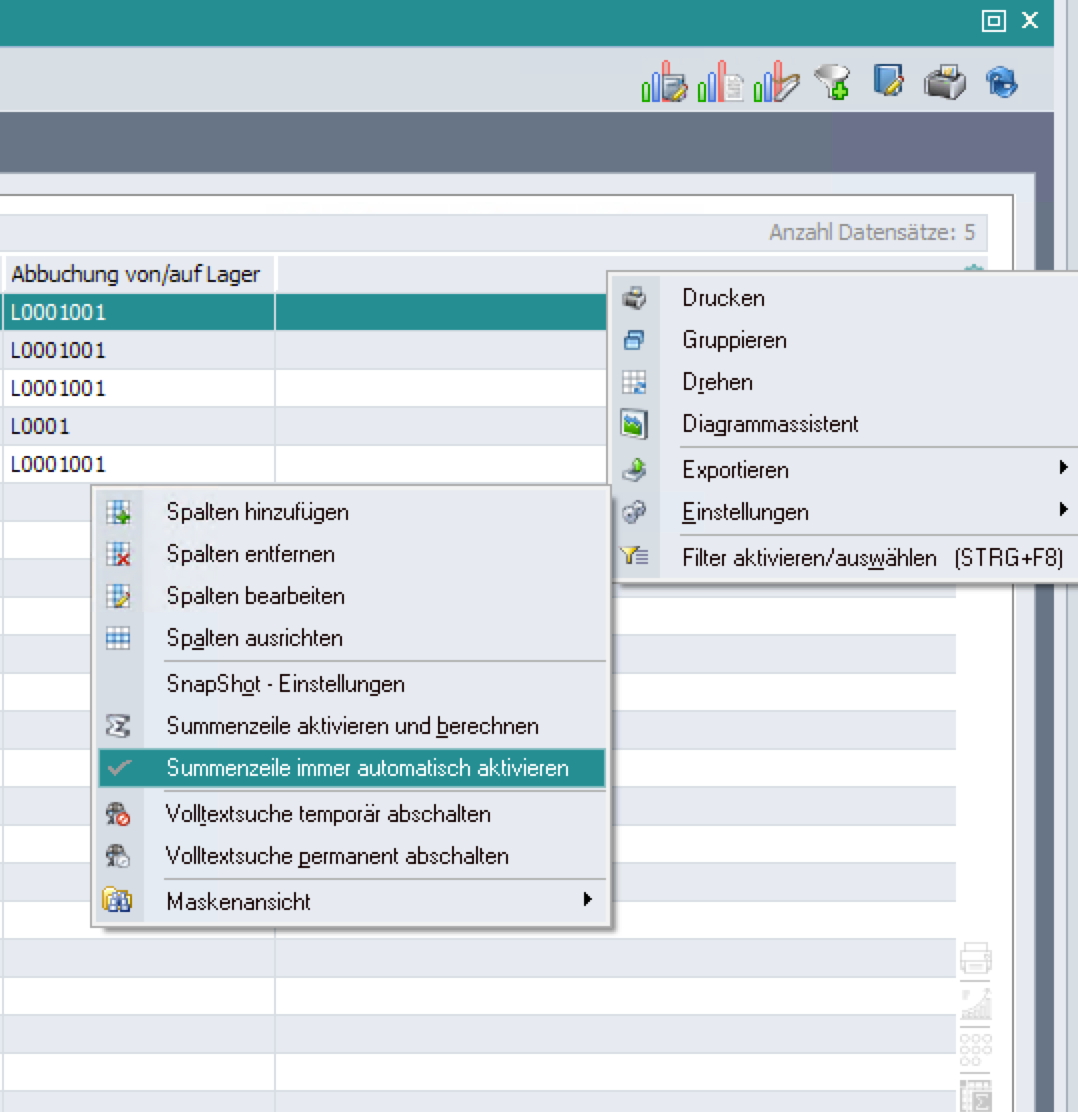Click 'Abbuchung von/auf Lager' column header

pyautogui.click(x=135, y=274)
